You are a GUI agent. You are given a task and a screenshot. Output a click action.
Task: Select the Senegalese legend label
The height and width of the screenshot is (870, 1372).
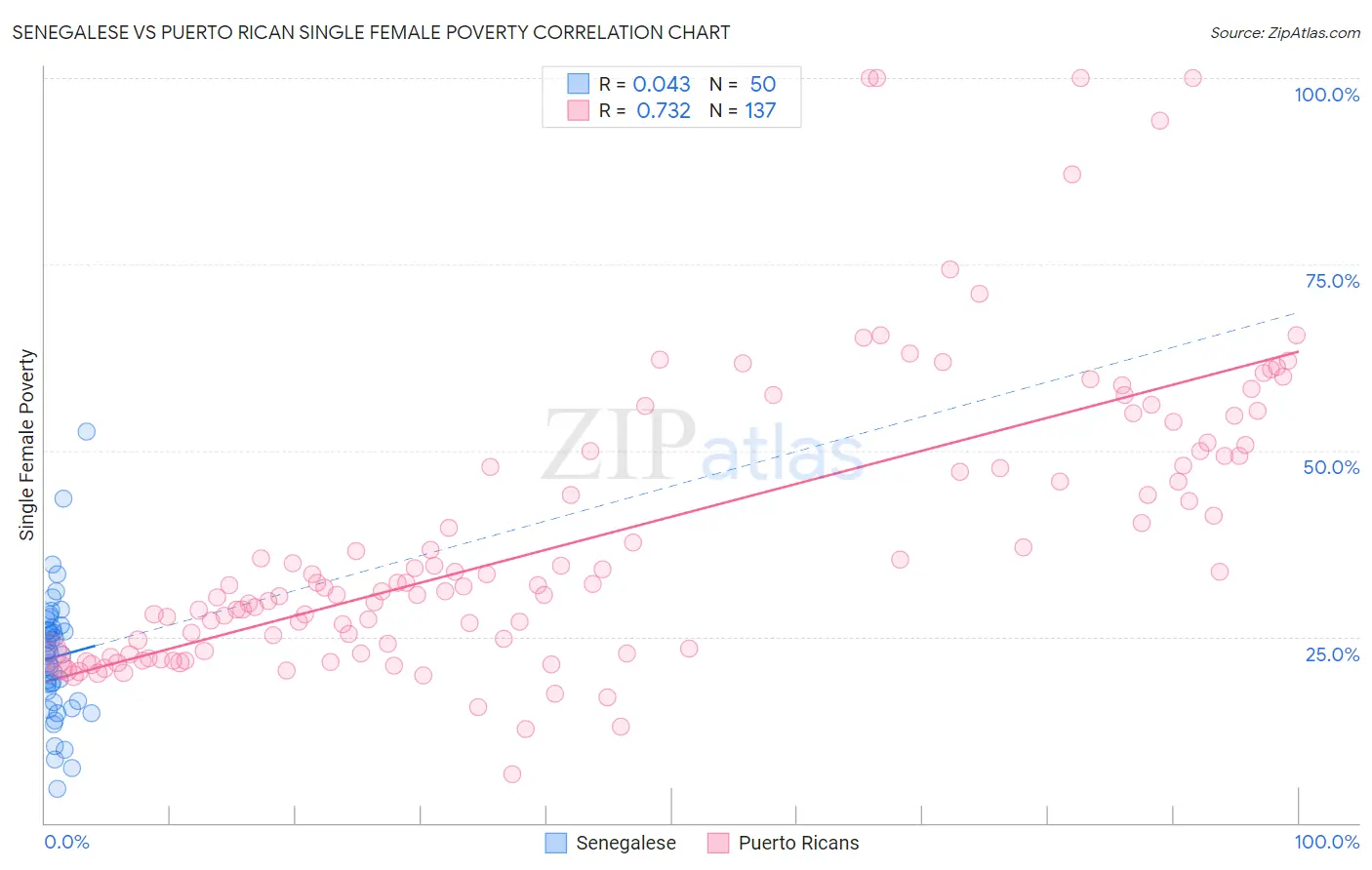(625, 843)
